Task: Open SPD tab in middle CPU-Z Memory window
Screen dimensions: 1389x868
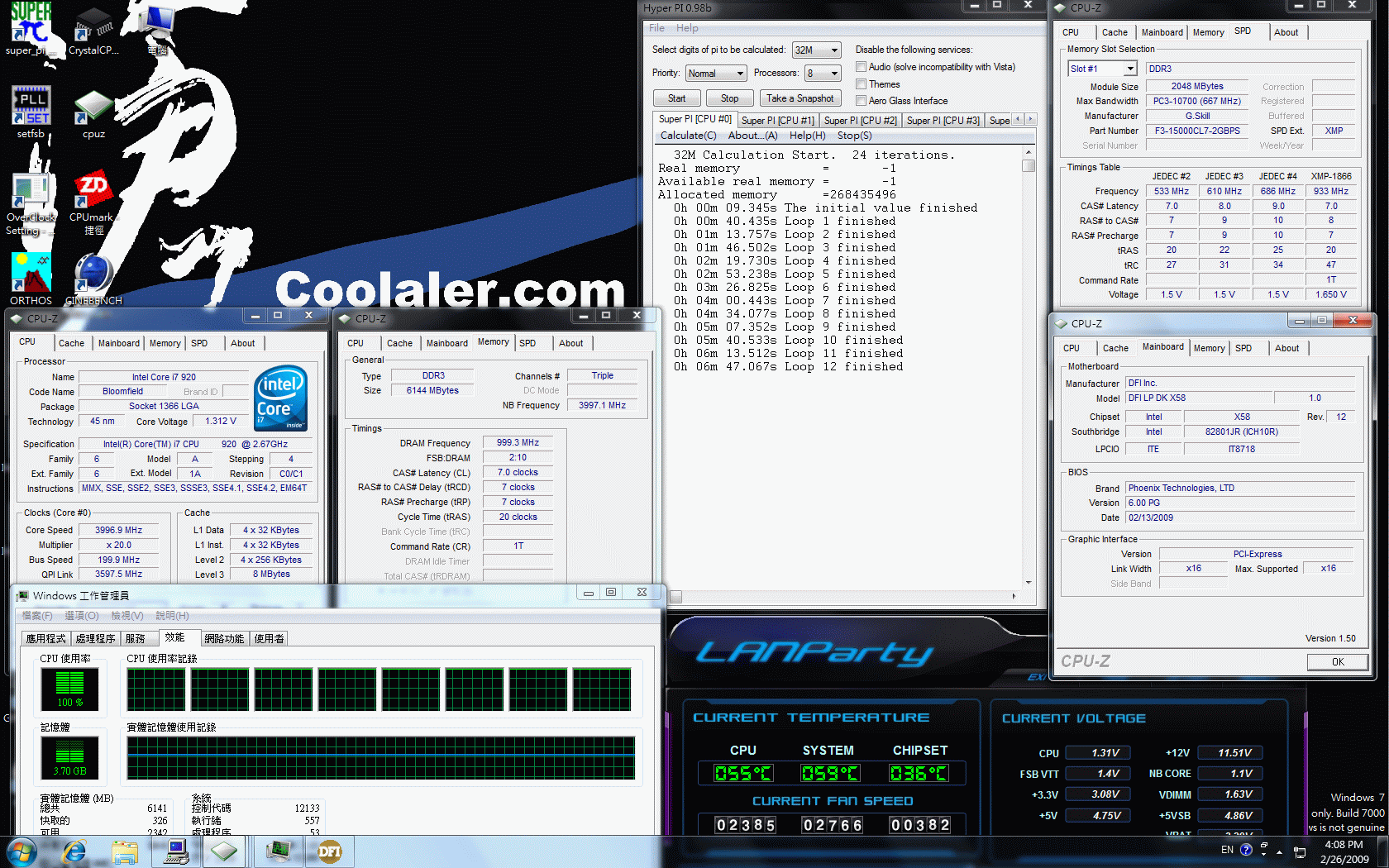Action: click(x=527, y=343)
